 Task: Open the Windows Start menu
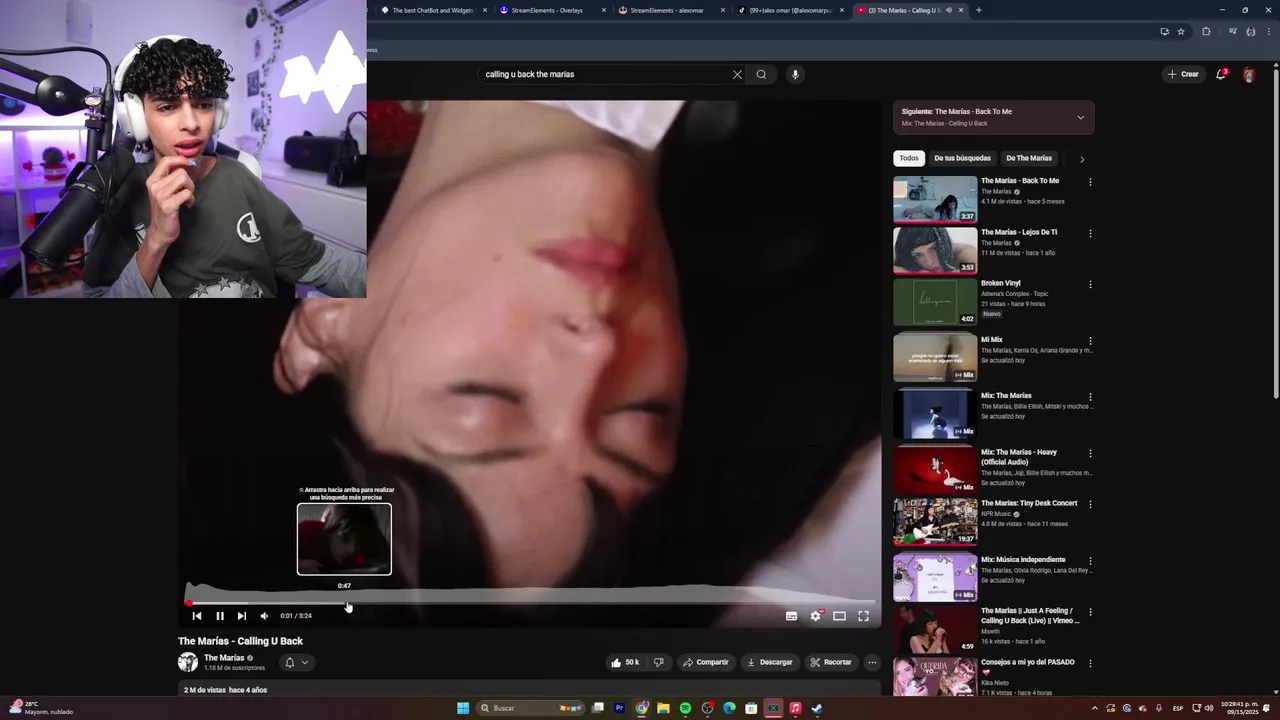463,708
